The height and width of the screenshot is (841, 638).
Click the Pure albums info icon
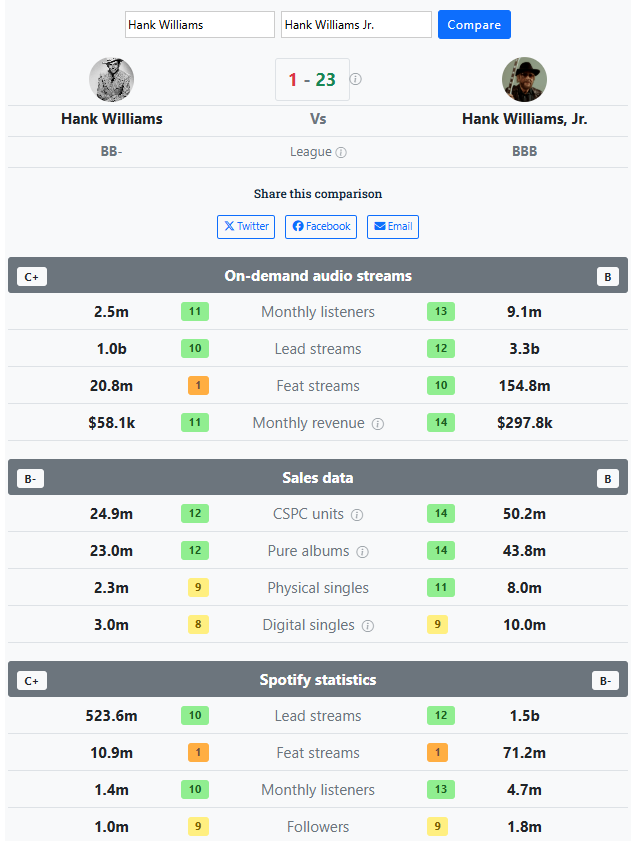pyautogui.click(x=362, y=552)
